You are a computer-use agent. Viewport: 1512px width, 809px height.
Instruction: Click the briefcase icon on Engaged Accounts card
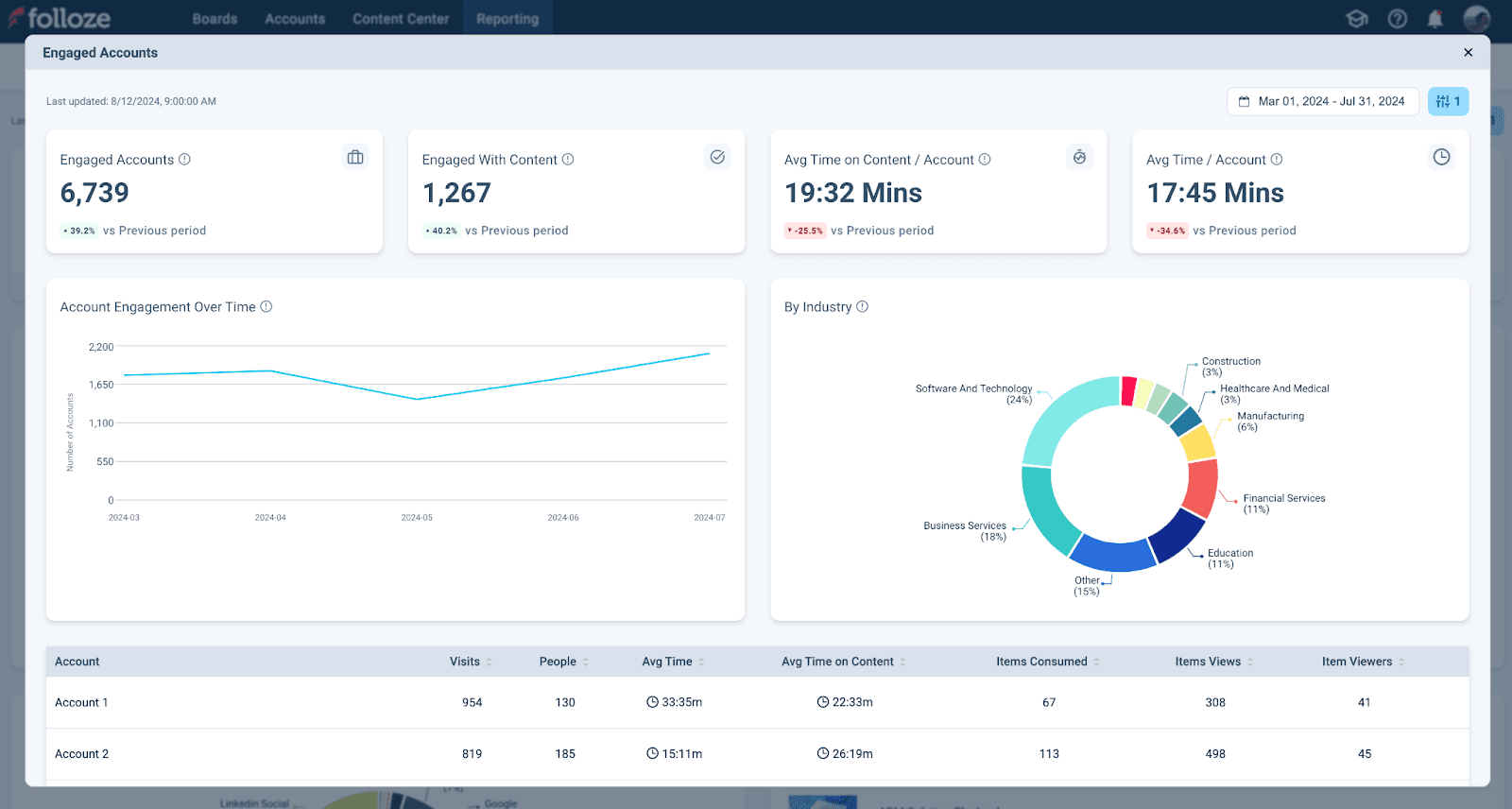pos(355,158)
